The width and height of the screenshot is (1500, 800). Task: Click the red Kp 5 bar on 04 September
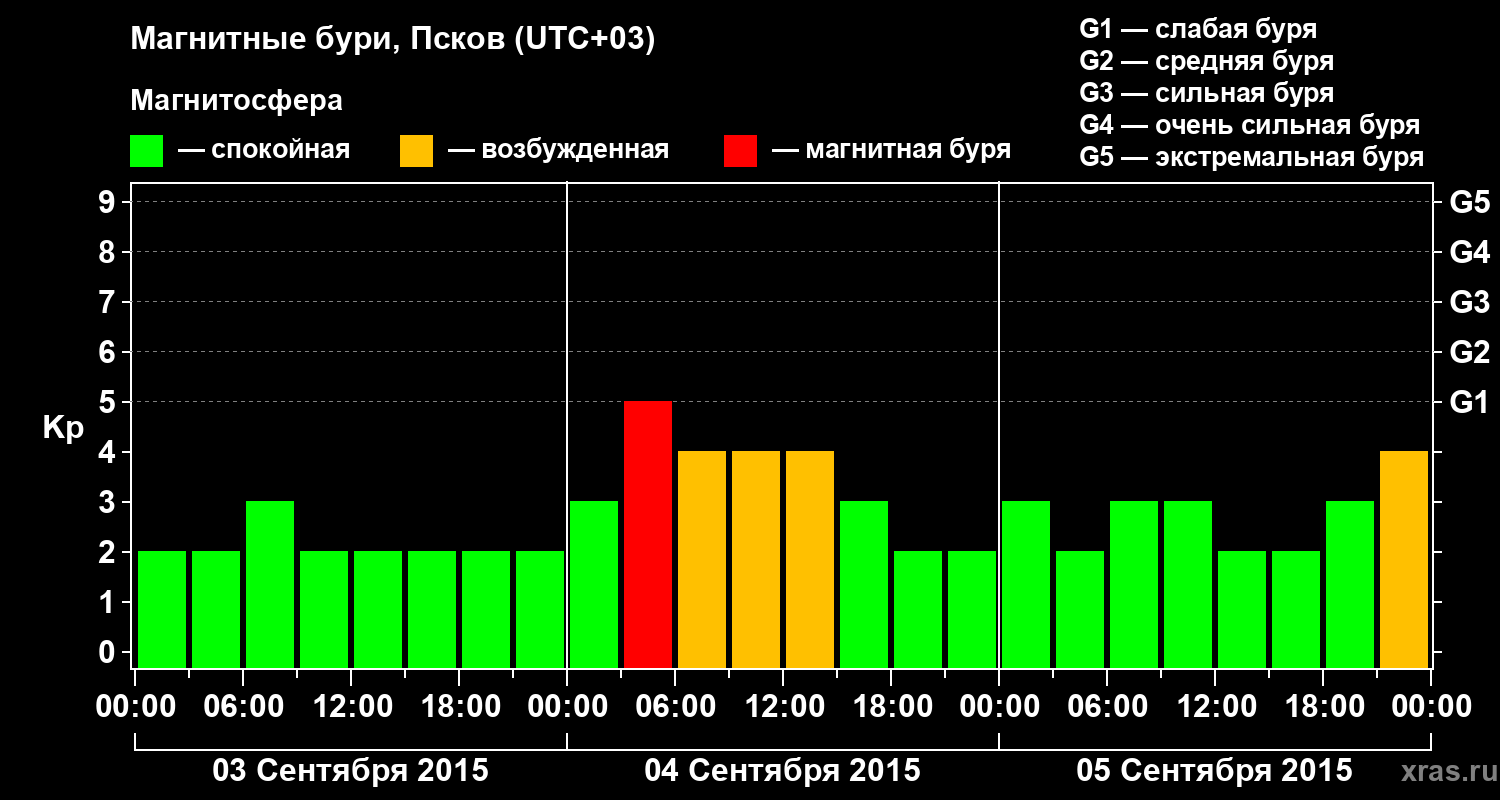tap(648, 534)
